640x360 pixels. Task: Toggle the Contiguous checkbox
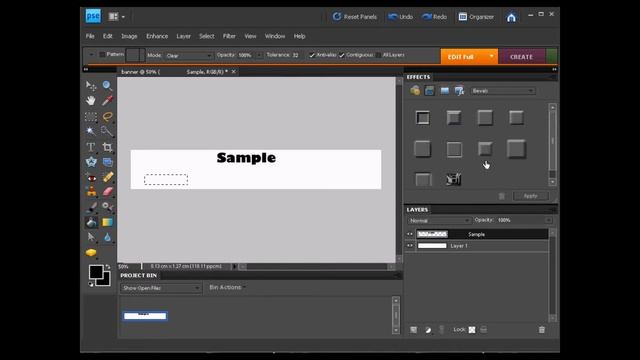(342, 55)
